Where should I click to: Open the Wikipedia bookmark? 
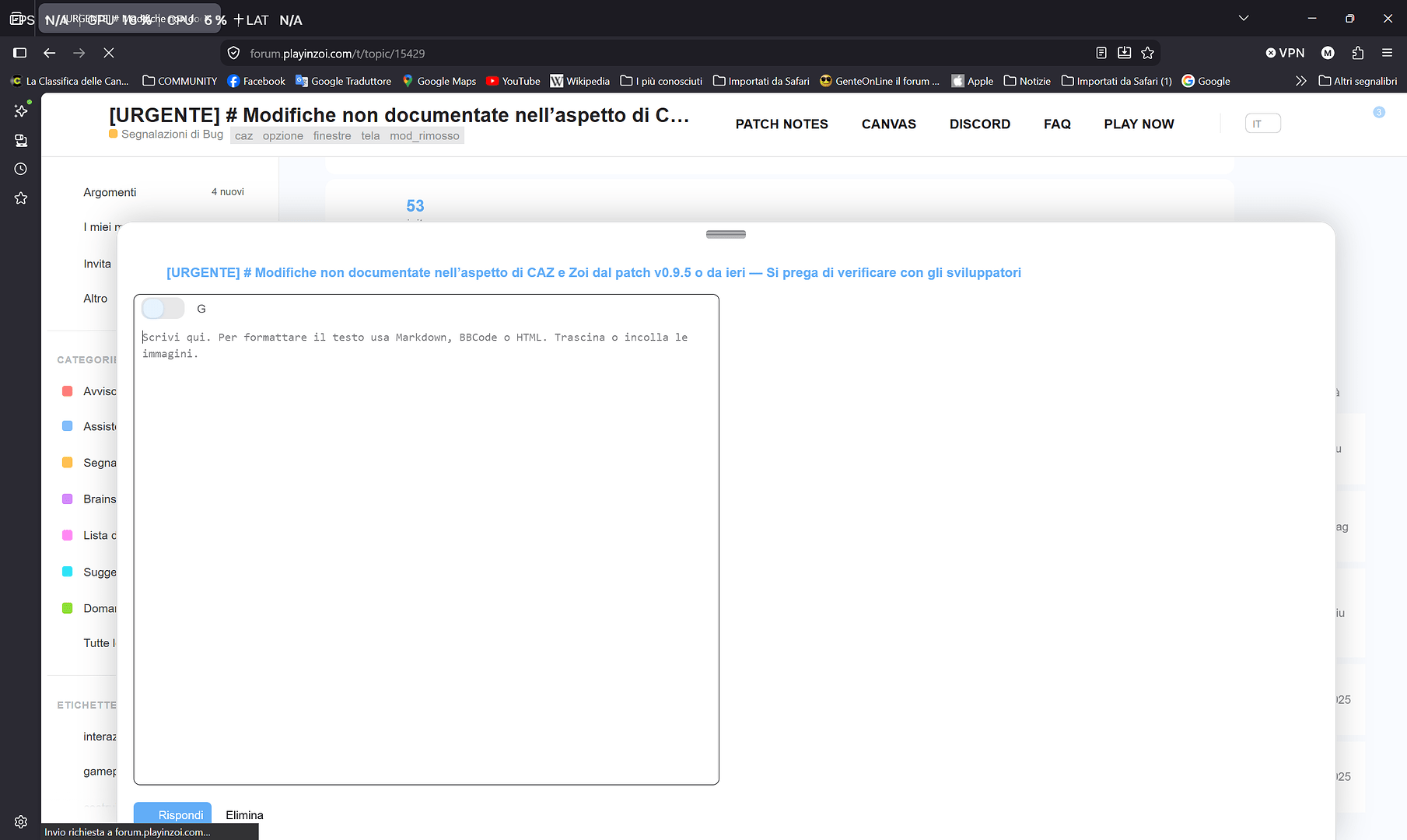[x=579, y=81]
